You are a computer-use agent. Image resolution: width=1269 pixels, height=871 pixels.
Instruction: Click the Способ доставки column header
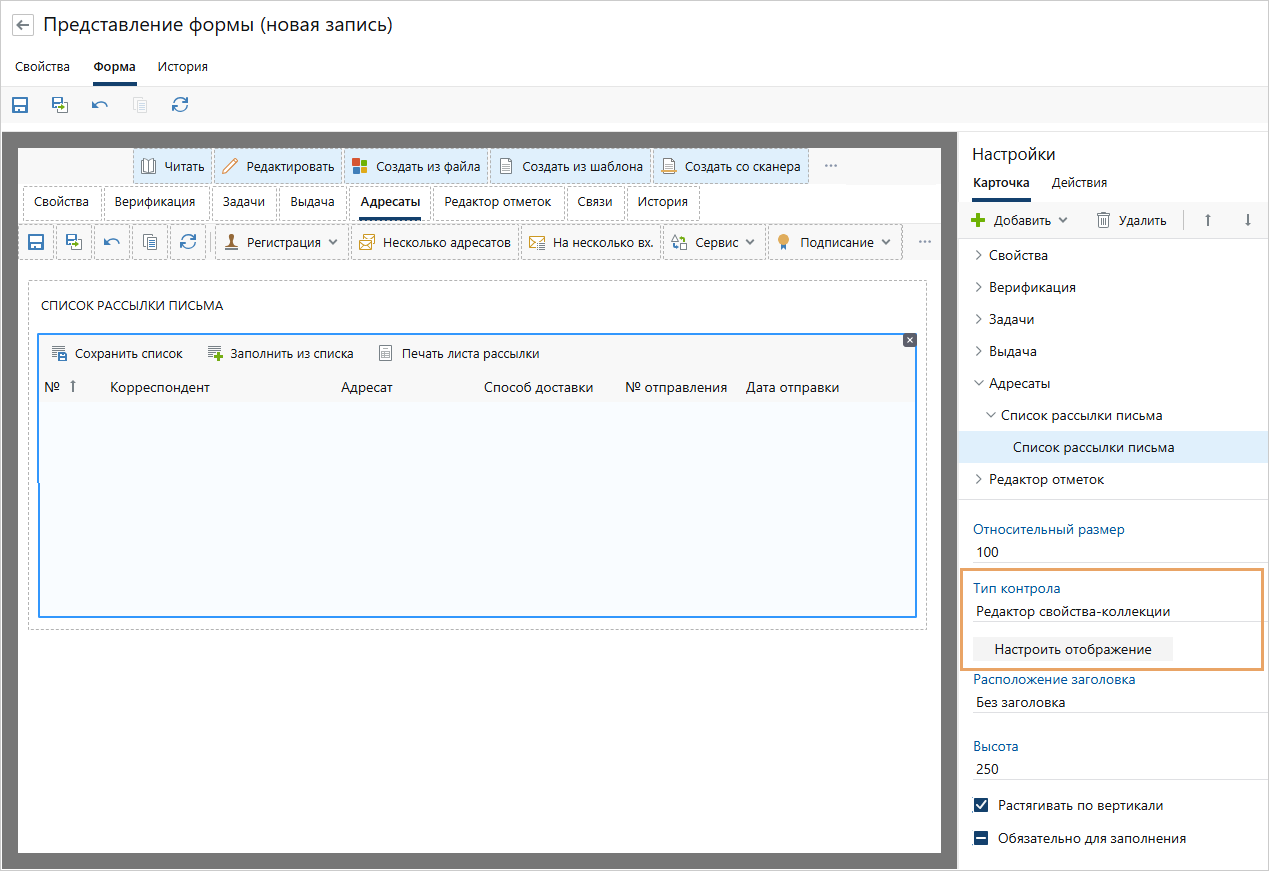pos(539,387)
